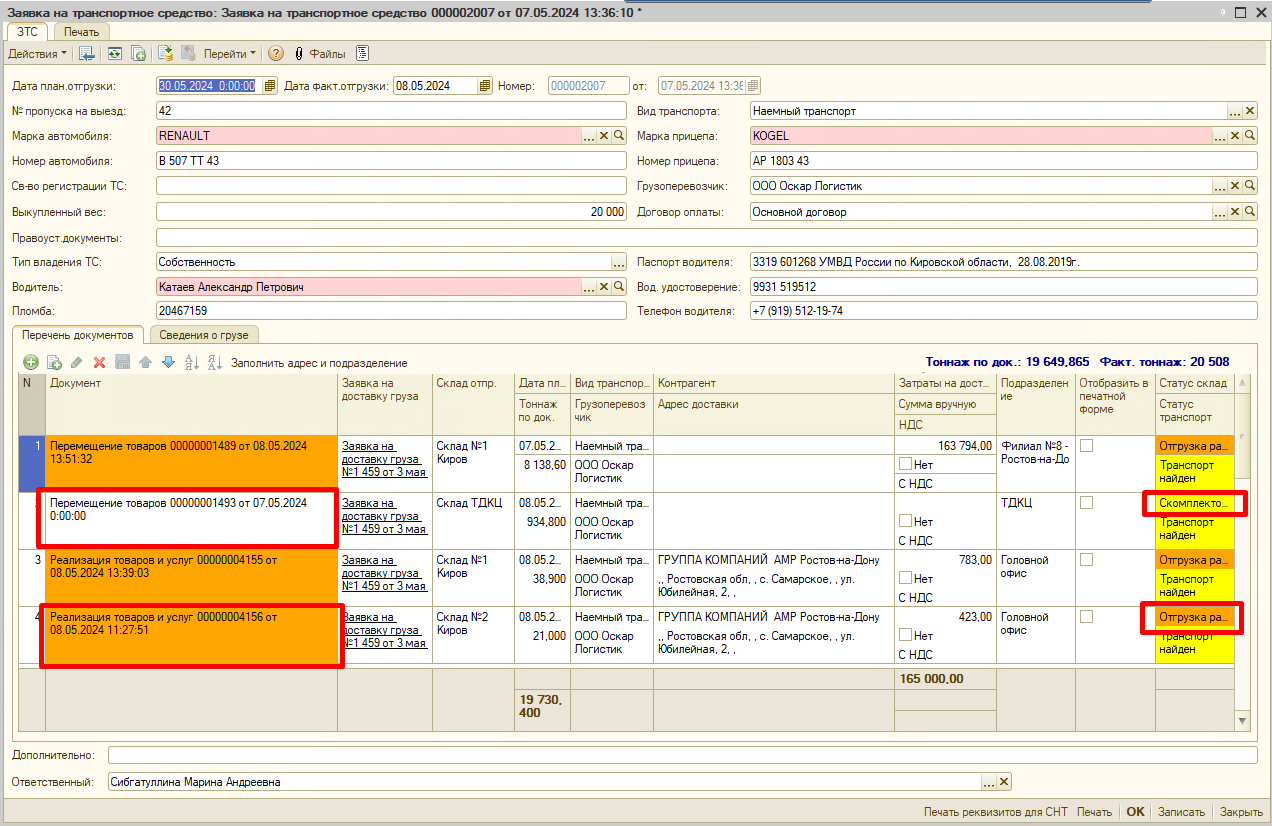Click the Записать button

coord(1181,812)
